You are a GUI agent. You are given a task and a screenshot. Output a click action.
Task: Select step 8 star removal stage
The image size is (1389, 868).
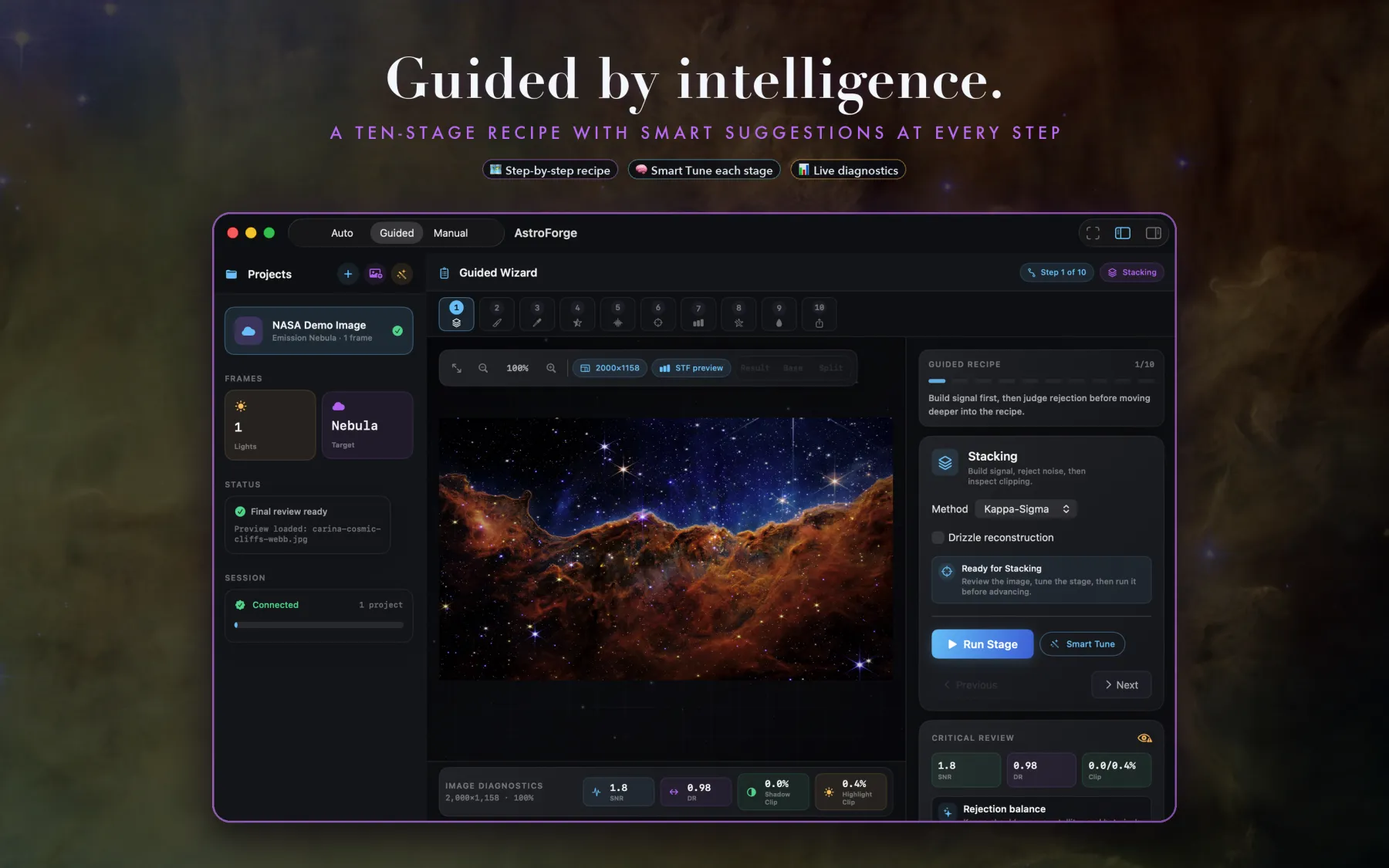click(738, 315)
